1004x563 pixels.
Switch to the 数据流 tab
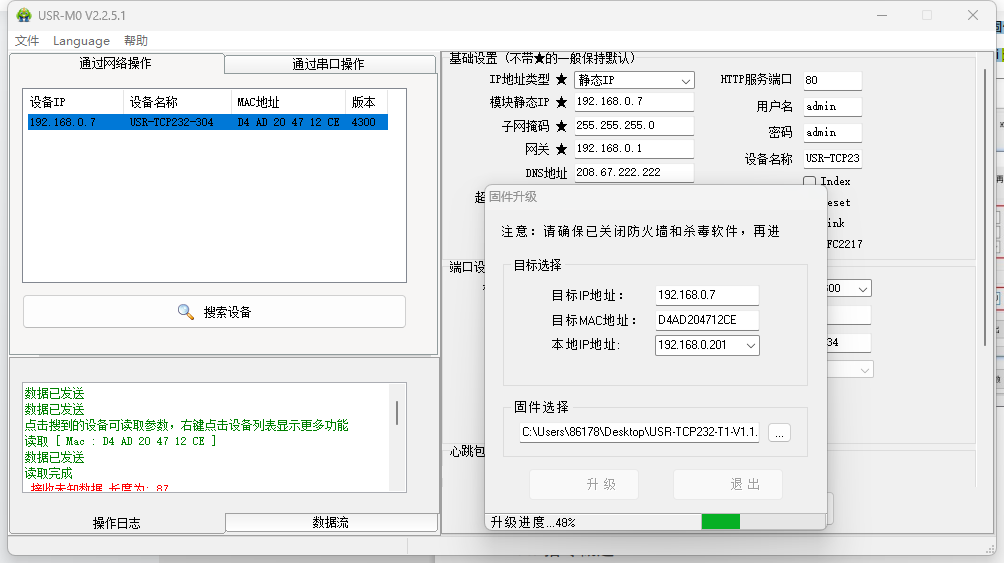331,522
